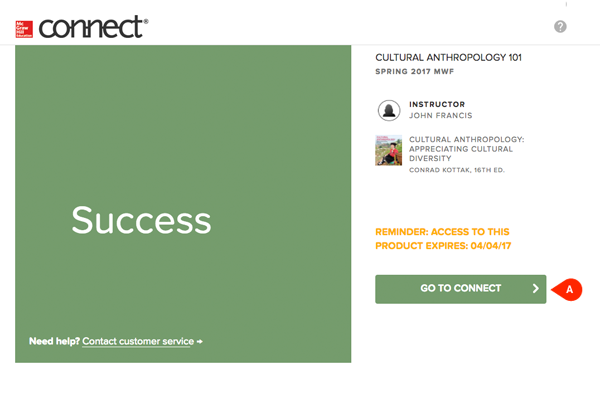Click the Instructor heading label
Screen dimensions: 600x400
point(437,104)
